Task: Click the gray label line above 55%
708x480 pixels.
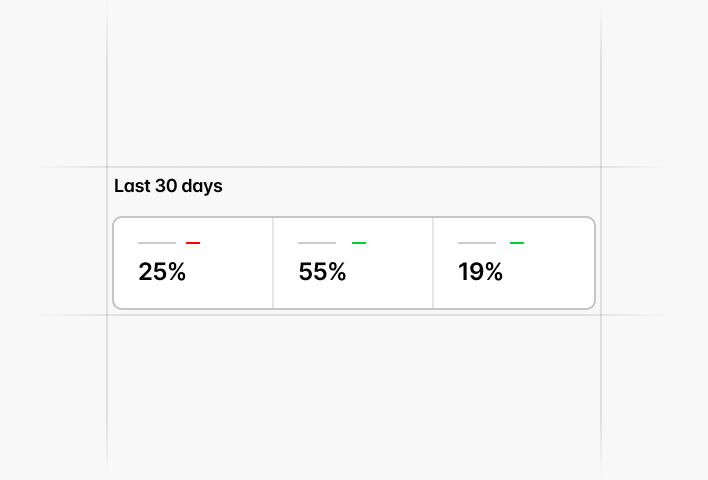Action: [x=317, y=243]
